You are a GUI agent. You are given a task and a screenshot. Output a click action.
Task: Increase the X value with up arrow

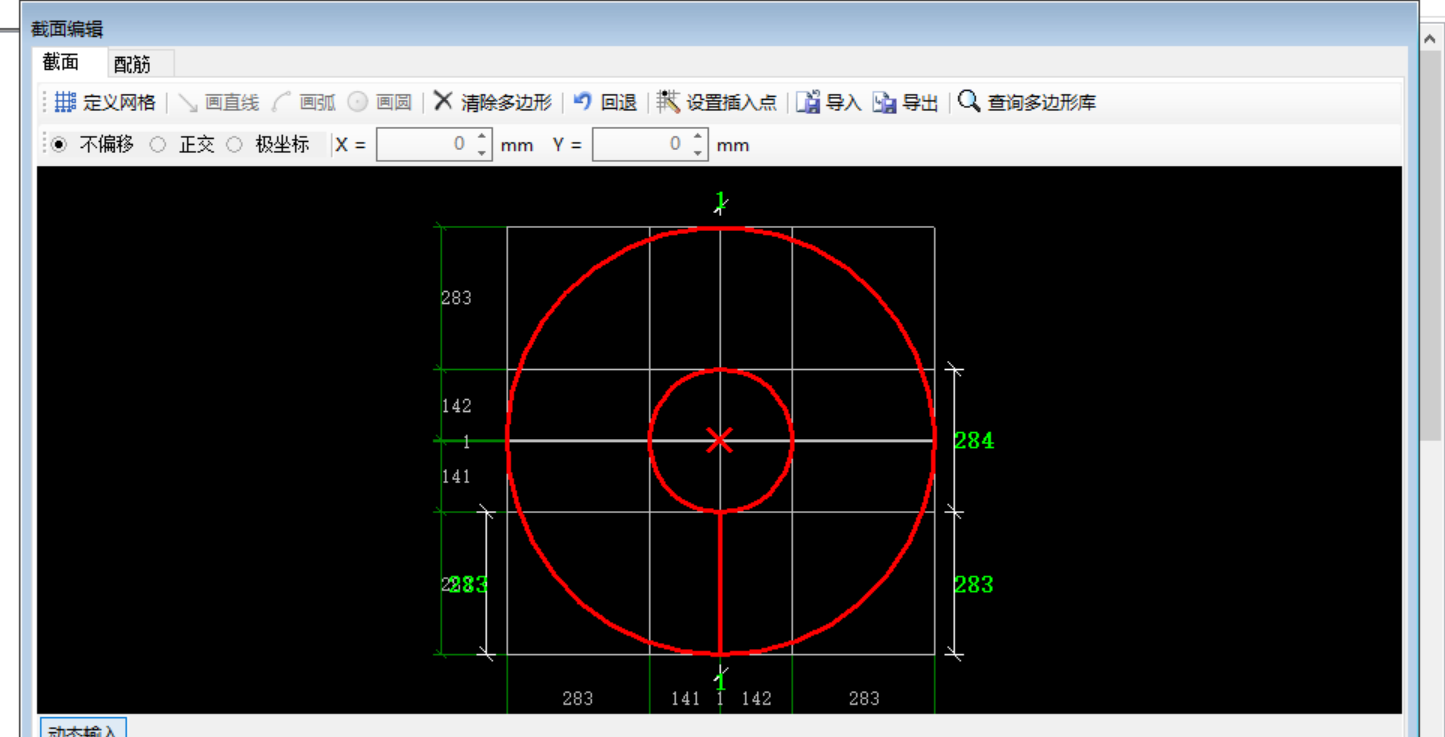tap(482, 137)
